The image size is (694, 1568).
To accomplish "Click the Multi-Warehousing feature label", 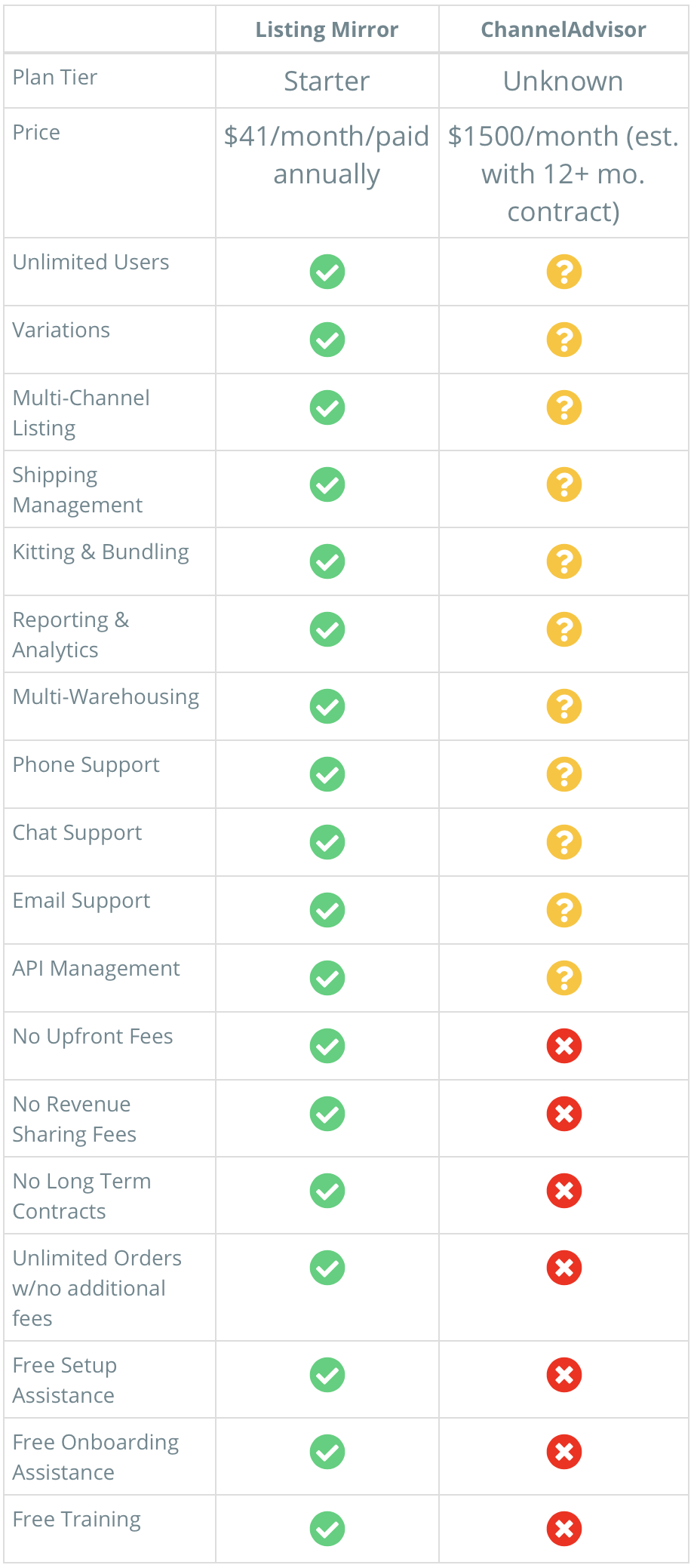I will (x=106, y=697).
